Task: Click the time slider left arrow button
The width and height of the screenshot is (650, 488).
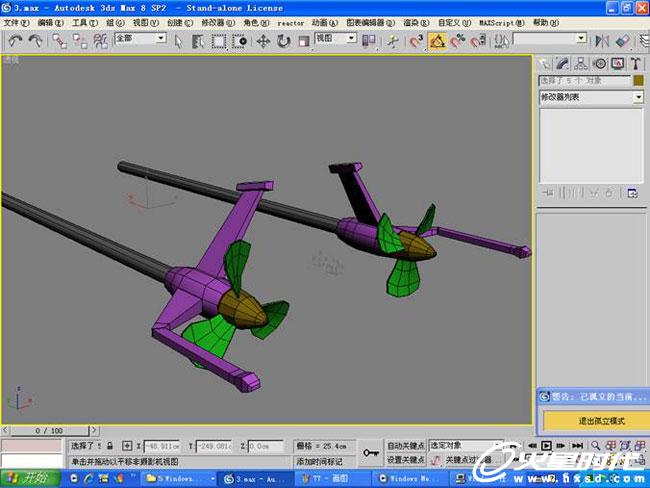Action: [5, 430]
